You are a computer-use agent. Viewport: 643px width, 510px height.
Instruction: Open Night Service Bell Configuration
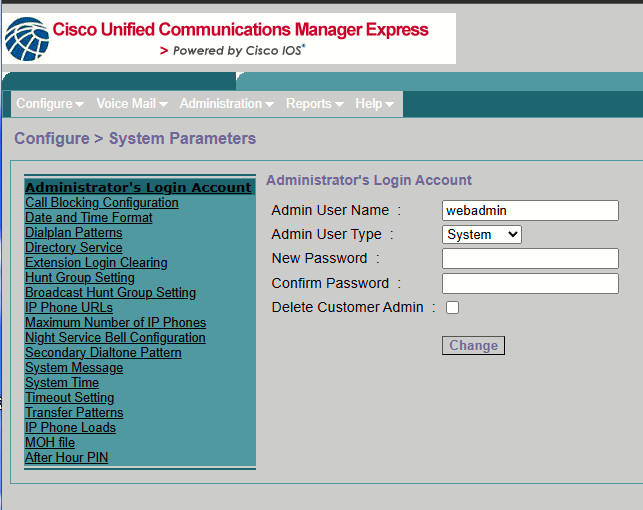[x=115, y=338]
